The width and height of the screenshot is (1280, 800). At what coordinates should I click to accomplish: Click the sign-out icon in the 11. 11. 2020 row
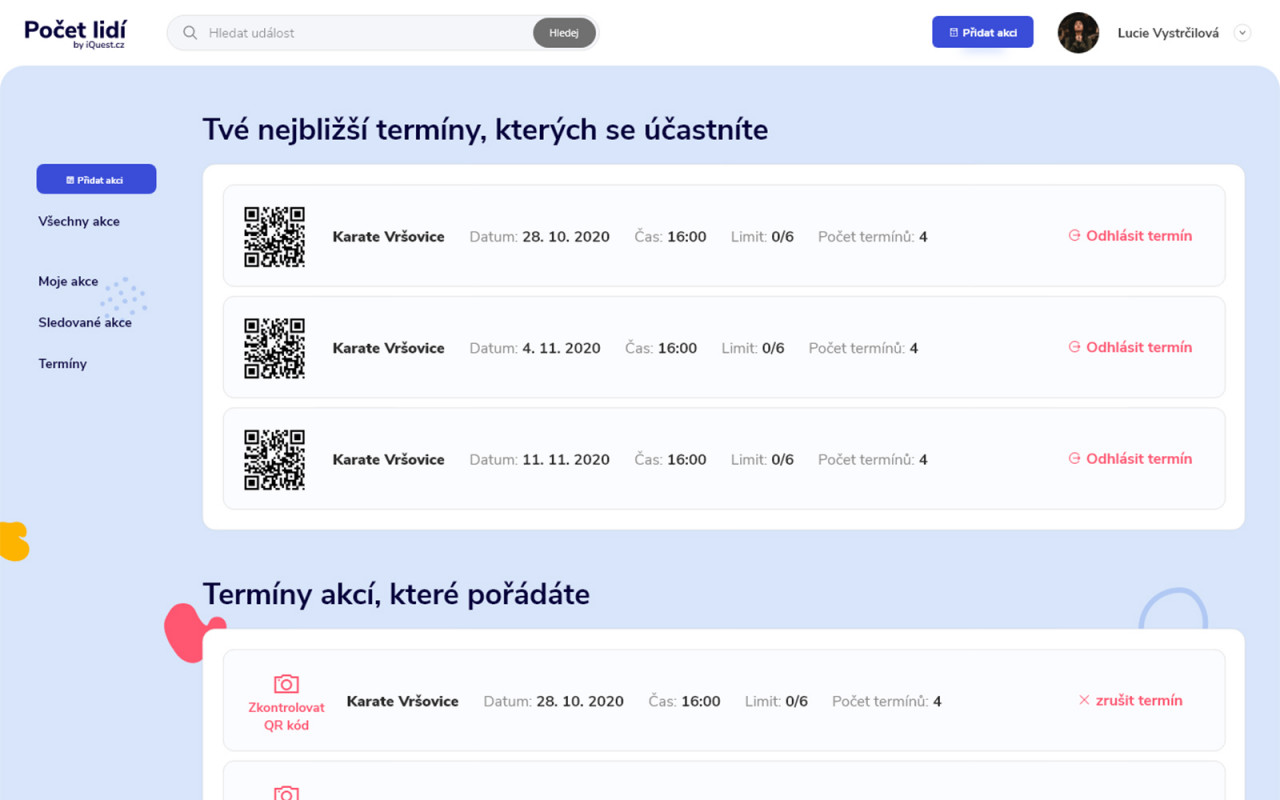[1074, 458]
